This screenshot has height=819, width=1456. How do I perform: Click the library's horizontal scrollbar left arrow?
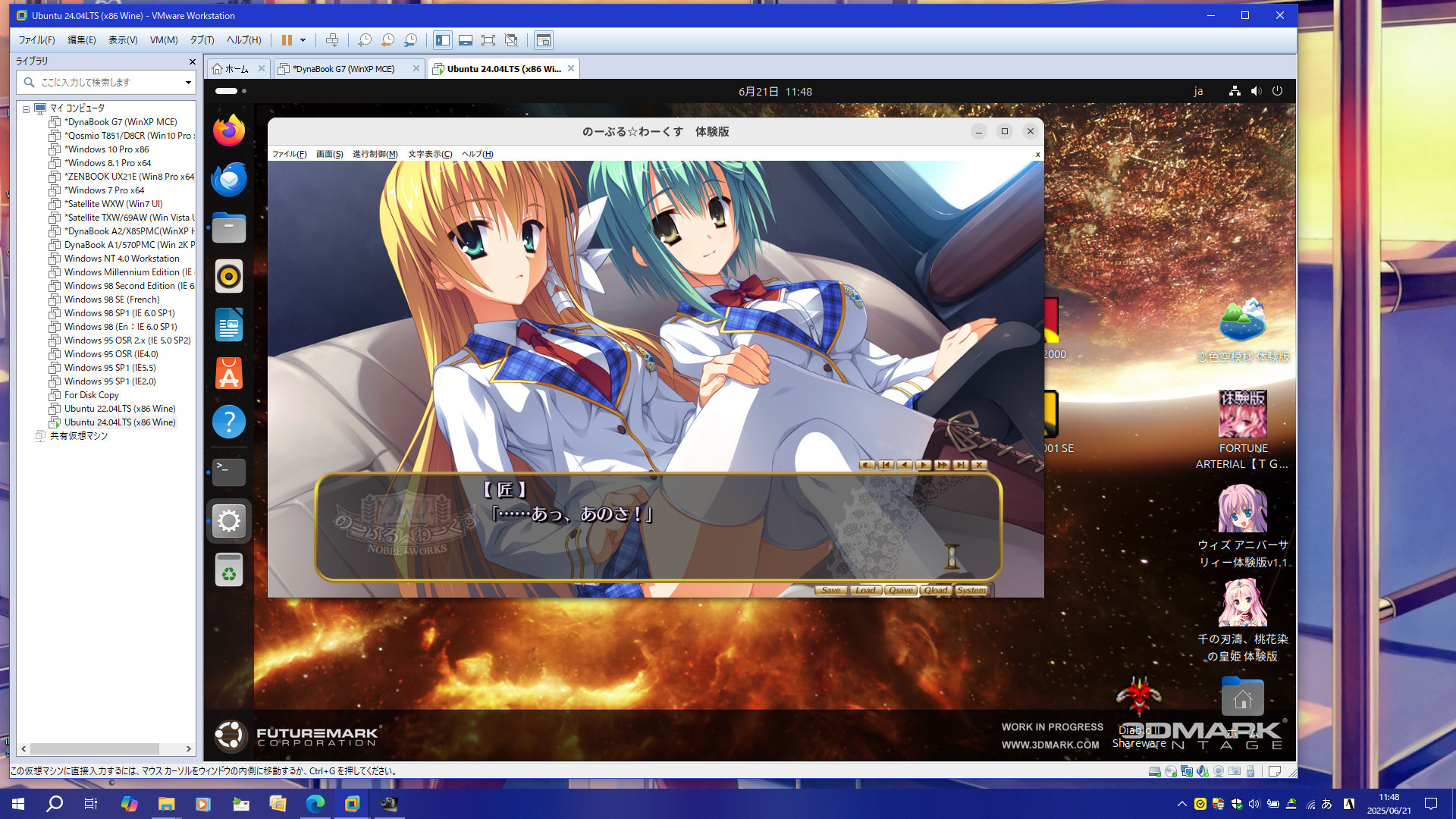coord(24,748)
